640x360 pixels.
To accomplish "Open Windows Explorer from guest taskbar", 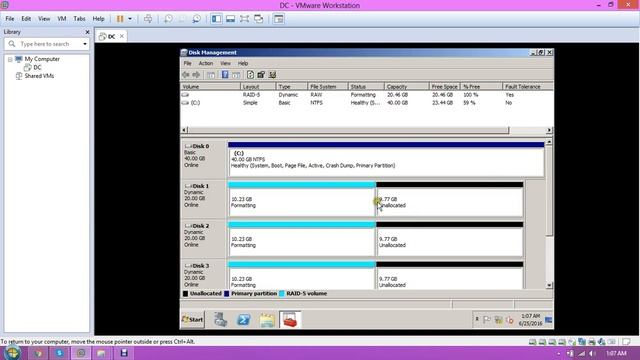I will (267, 320).
